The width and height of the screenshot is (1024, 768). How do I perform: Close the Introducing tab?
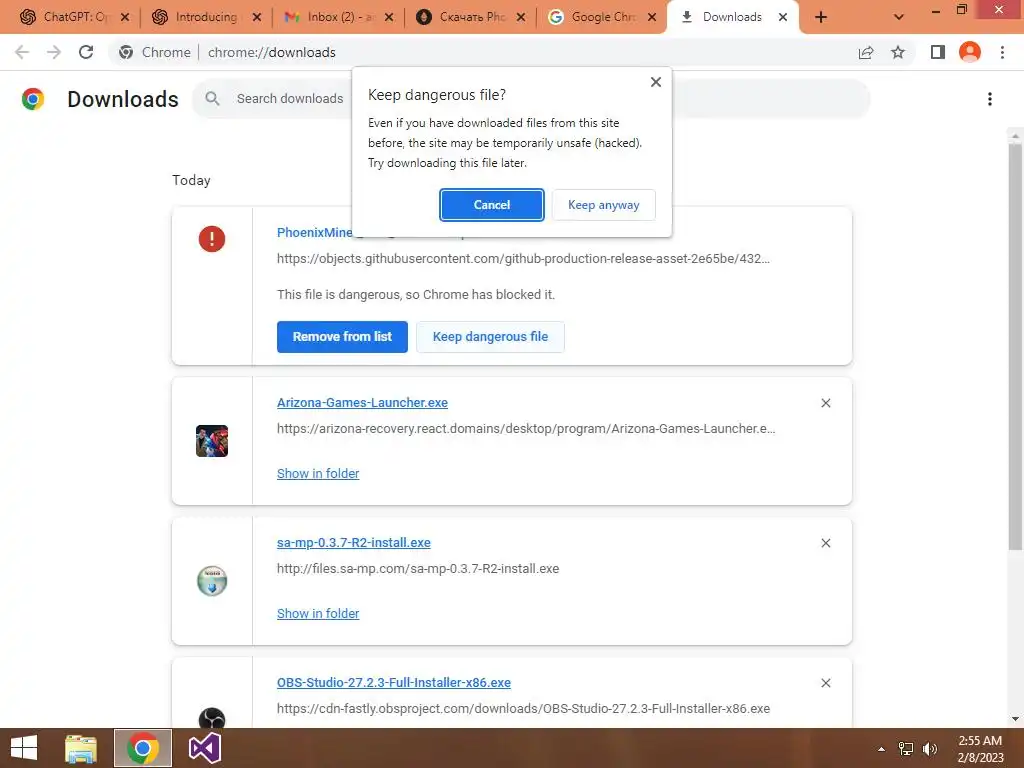[257, 17]
